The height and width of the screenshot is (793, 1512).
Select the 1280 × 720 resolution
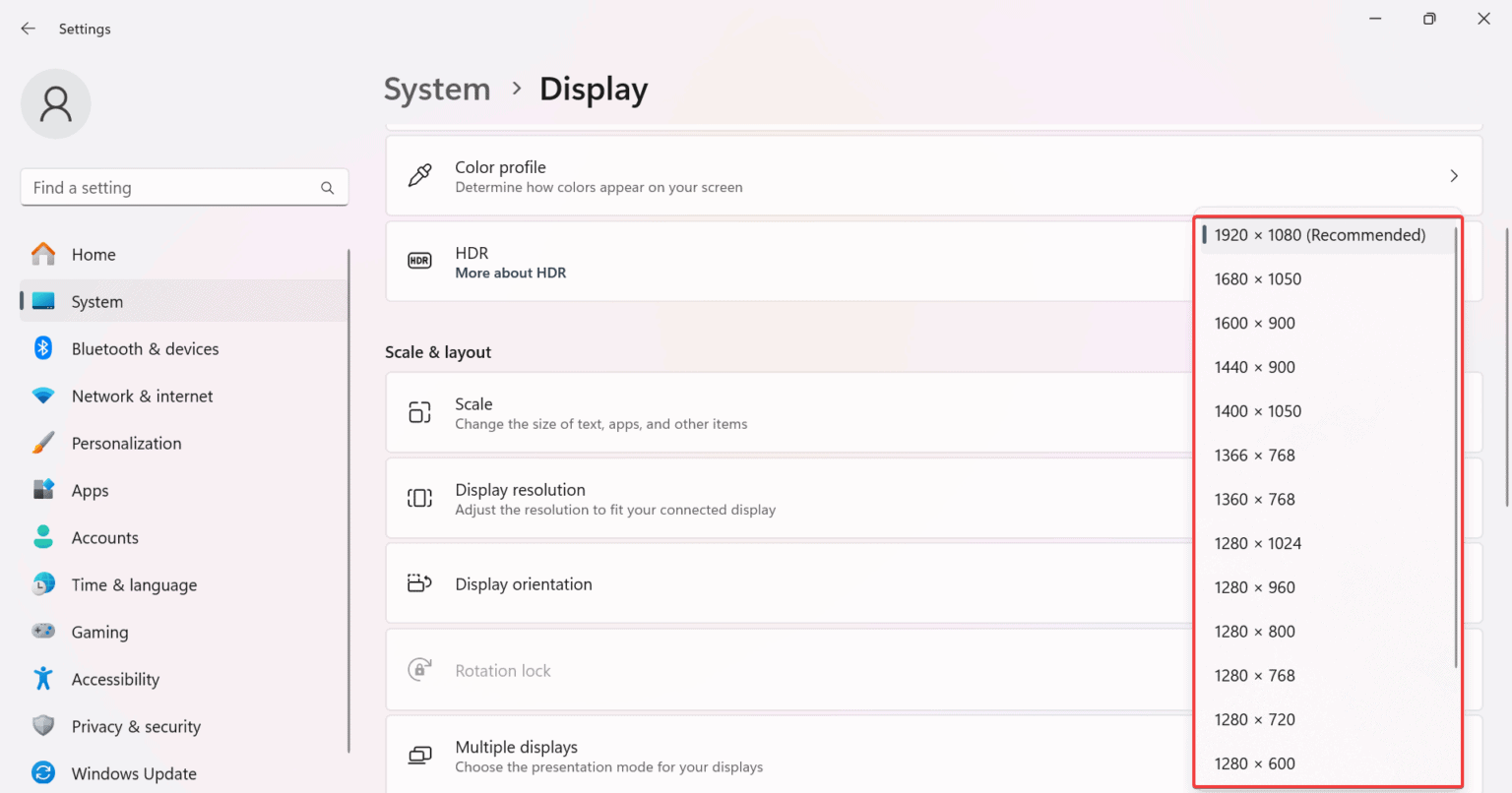pyautogui.click(x=1254, y=720)
